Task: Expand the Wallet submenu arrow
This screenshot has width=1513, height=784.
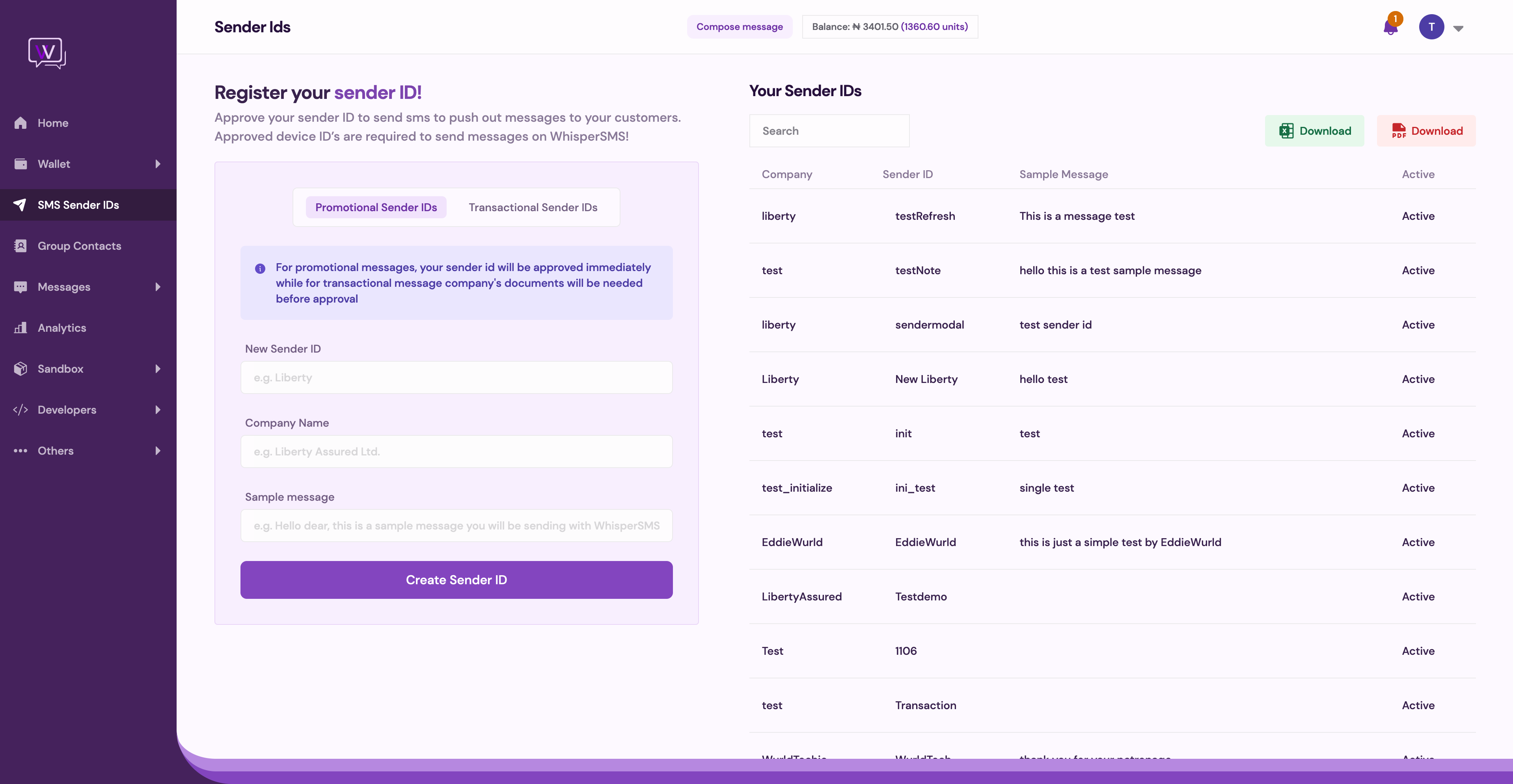Action: (158, 164)
